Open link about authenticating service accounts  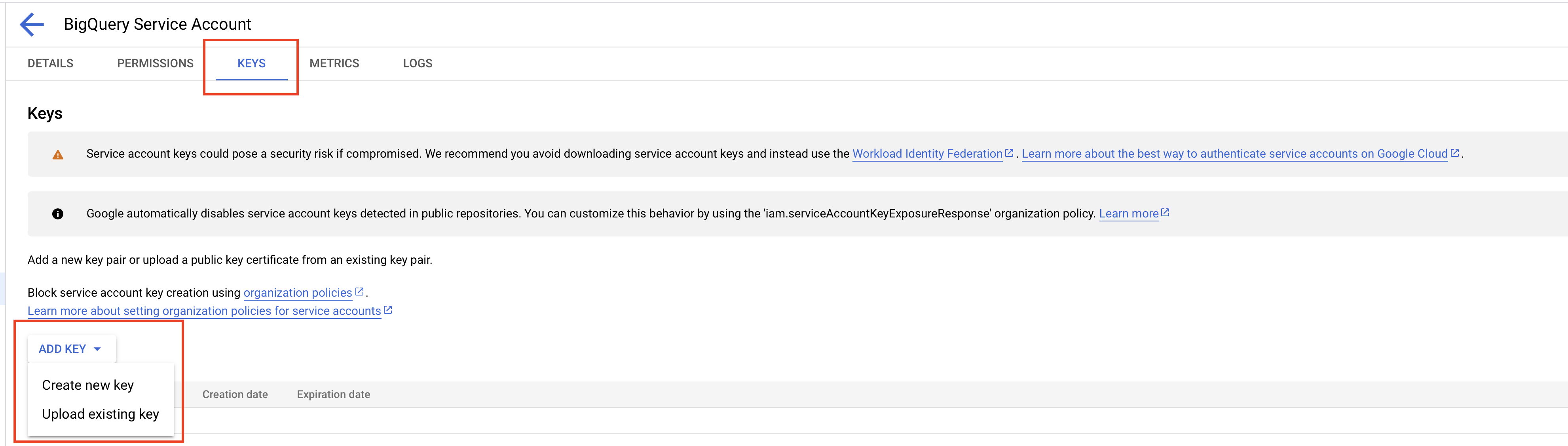pos(1234,154)
